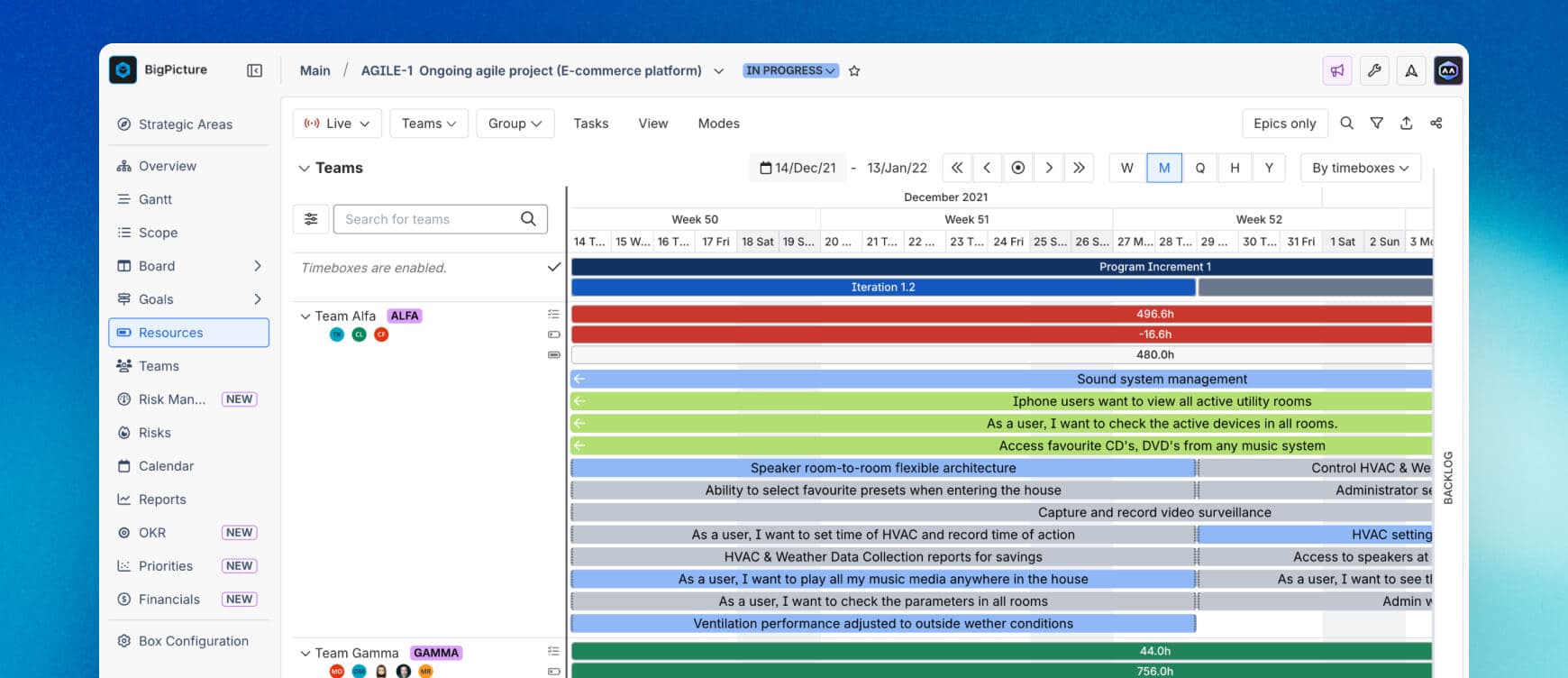Expand Goals submenu arrow

[258, 299]
